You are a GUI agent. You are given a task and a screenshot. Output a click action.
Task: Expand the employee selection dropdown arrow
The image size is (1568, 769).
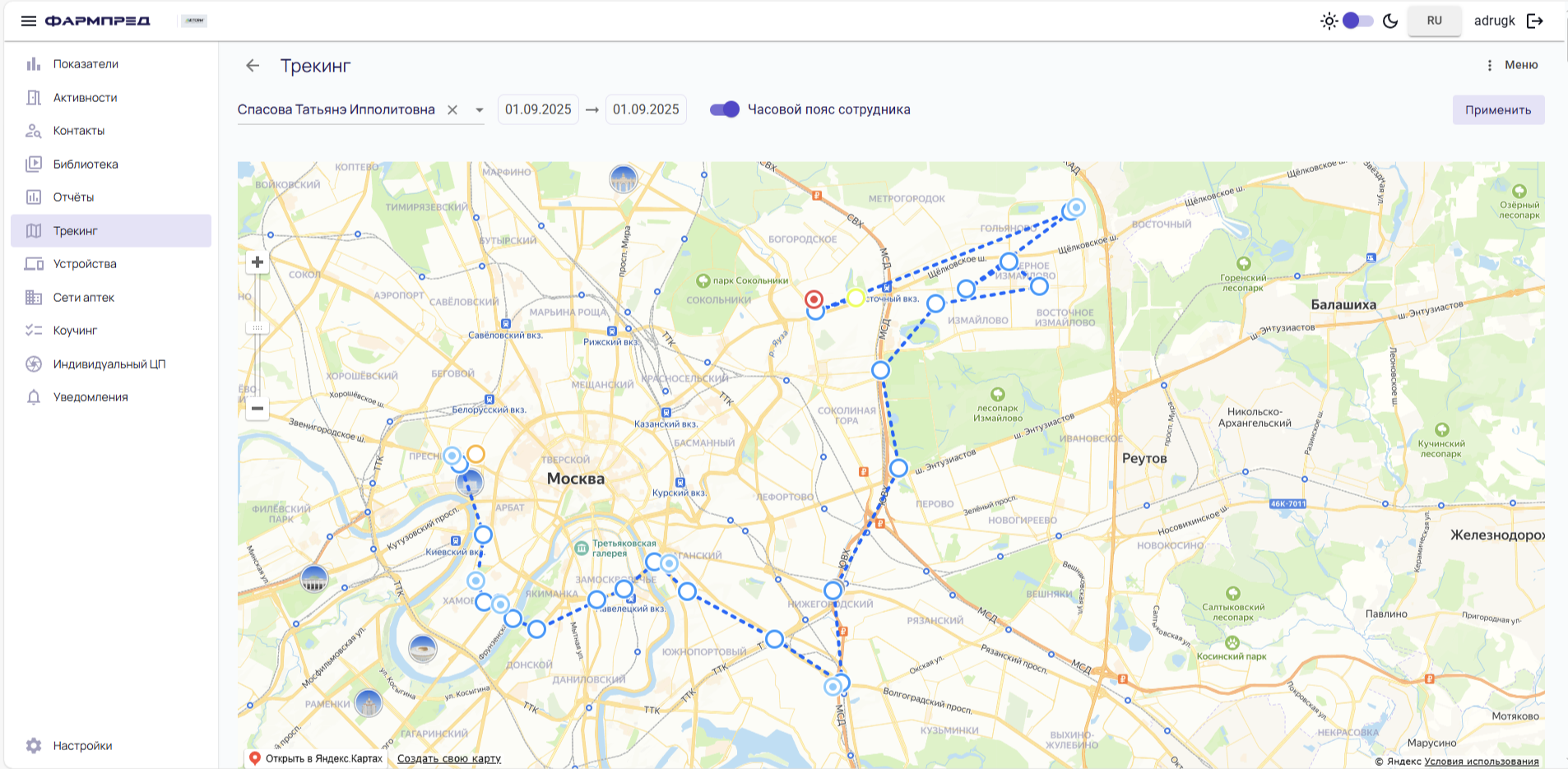point(479,109)
